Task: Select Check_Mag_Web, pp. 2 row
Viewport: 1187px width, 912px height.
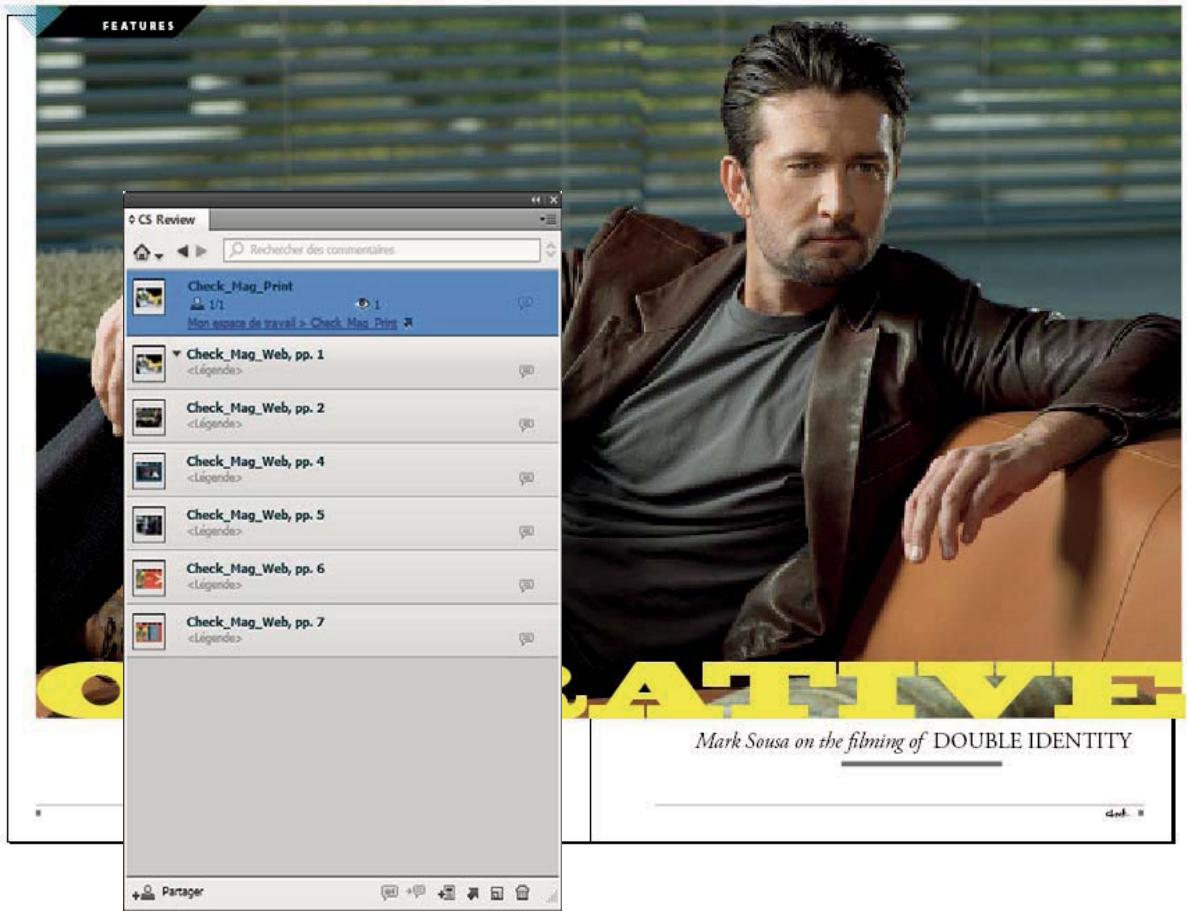Action: click(x=342, y=417)
